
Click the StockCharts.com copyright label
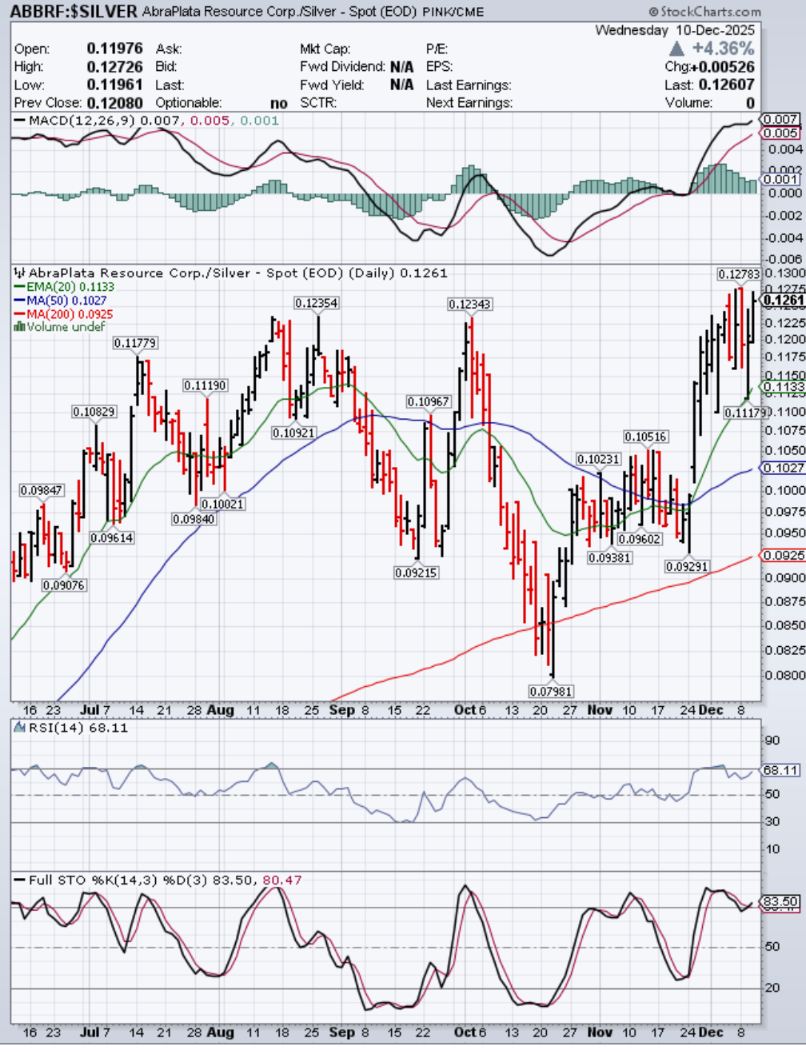[x=705, y=11]
